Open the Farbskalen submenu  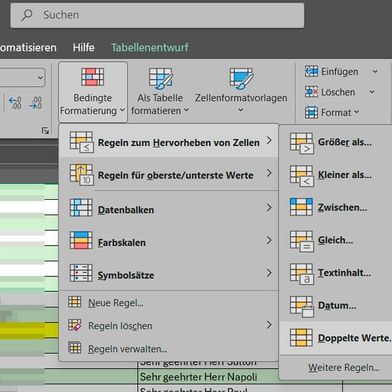[x=169, y=241]
